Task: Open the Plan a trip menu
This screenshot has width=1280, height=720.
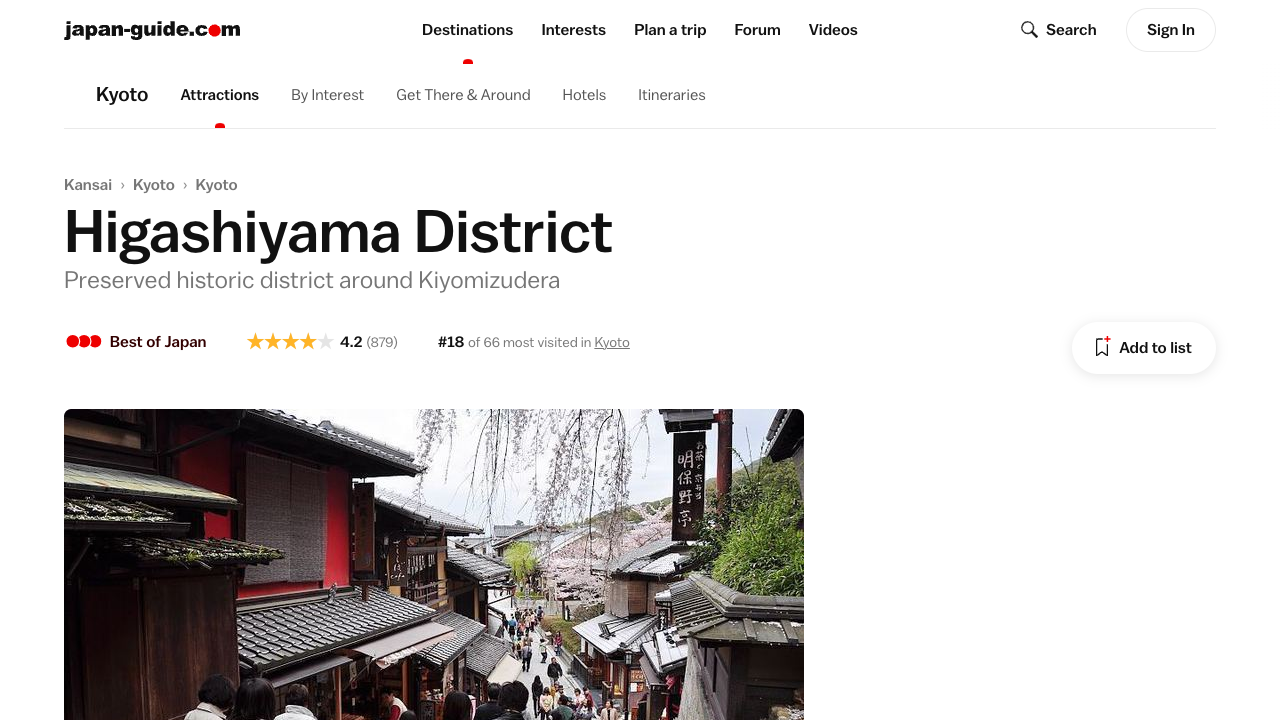Action: coord(670,30)
